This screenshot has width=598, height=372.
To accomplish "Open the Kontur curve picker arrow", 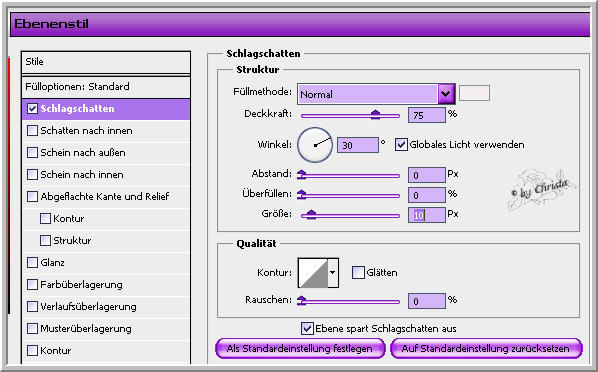I will pos(333,272).
